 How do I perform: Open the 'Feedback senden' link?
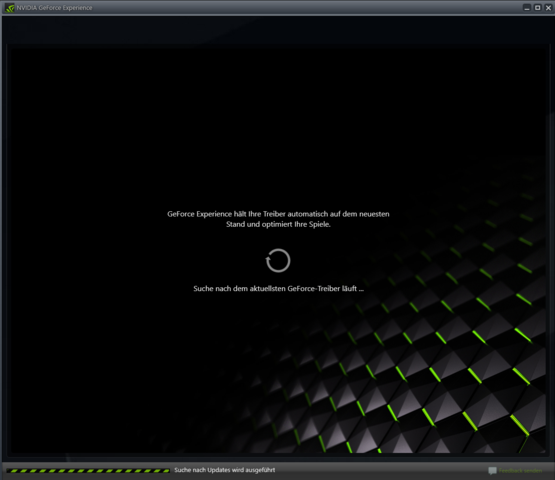(x=520, y=470)
